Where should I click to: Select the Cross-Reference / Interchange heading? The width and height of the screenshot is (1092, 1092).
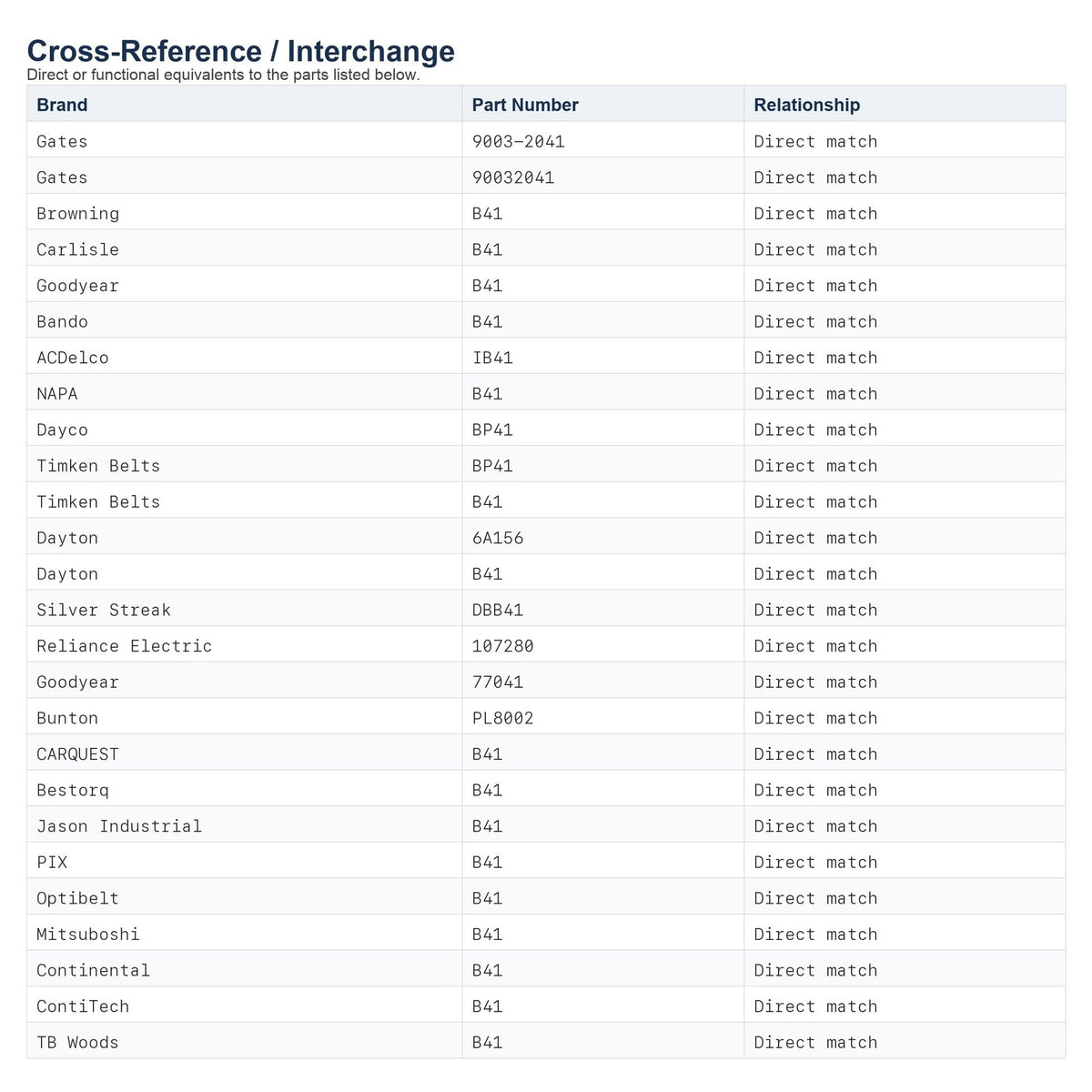click(x=241, y=51)
